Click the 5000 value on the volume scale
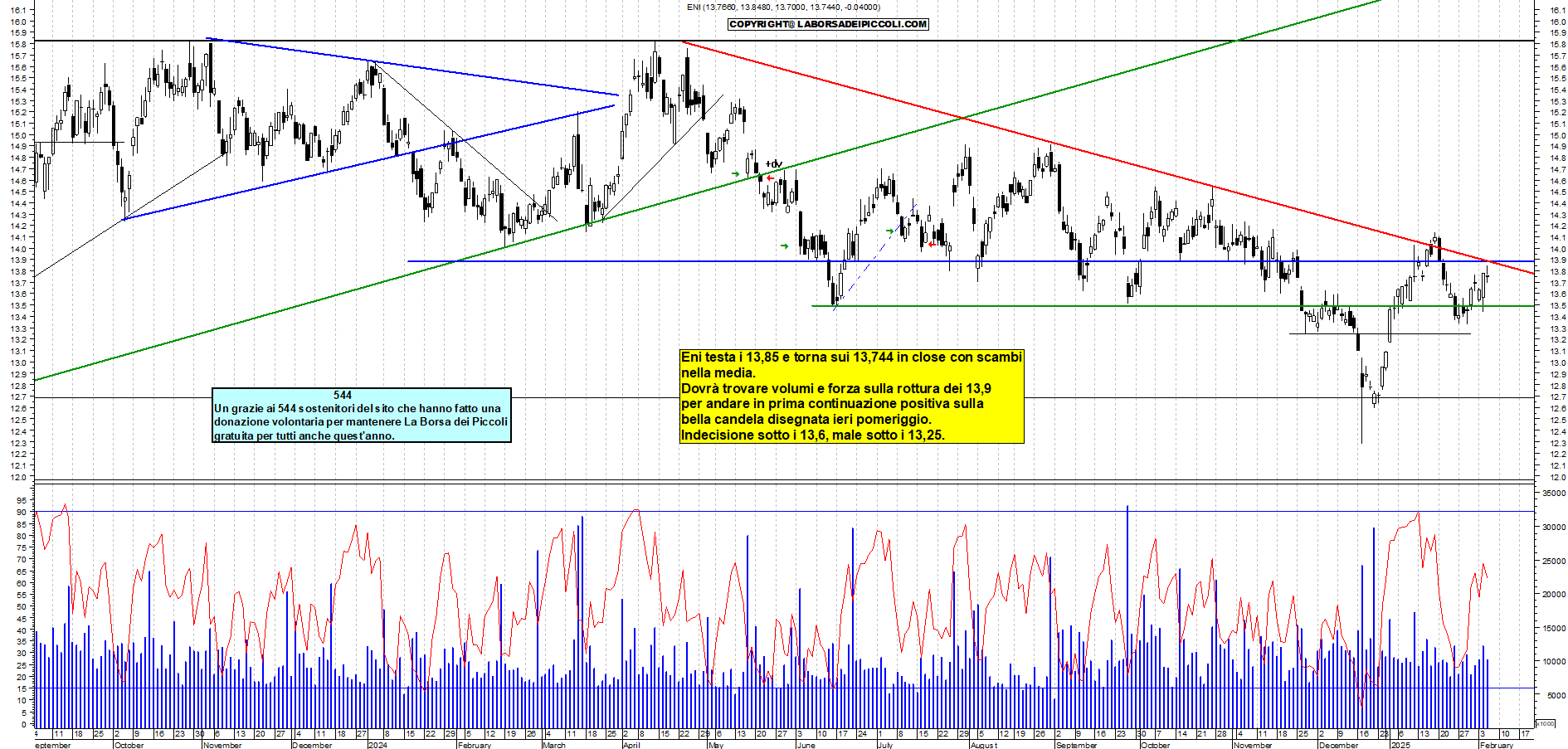The image size is (1568, 749). click(x=1556, y=696)
